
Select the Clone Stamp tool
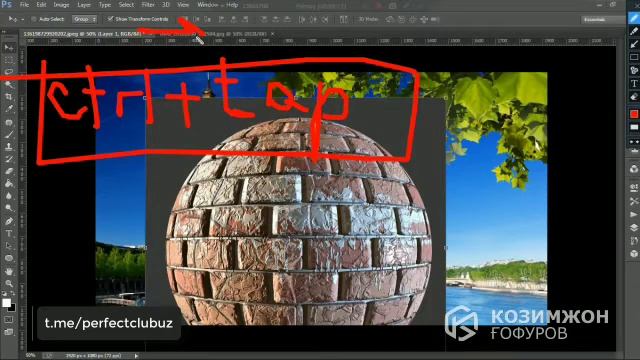tap(9, 147)
